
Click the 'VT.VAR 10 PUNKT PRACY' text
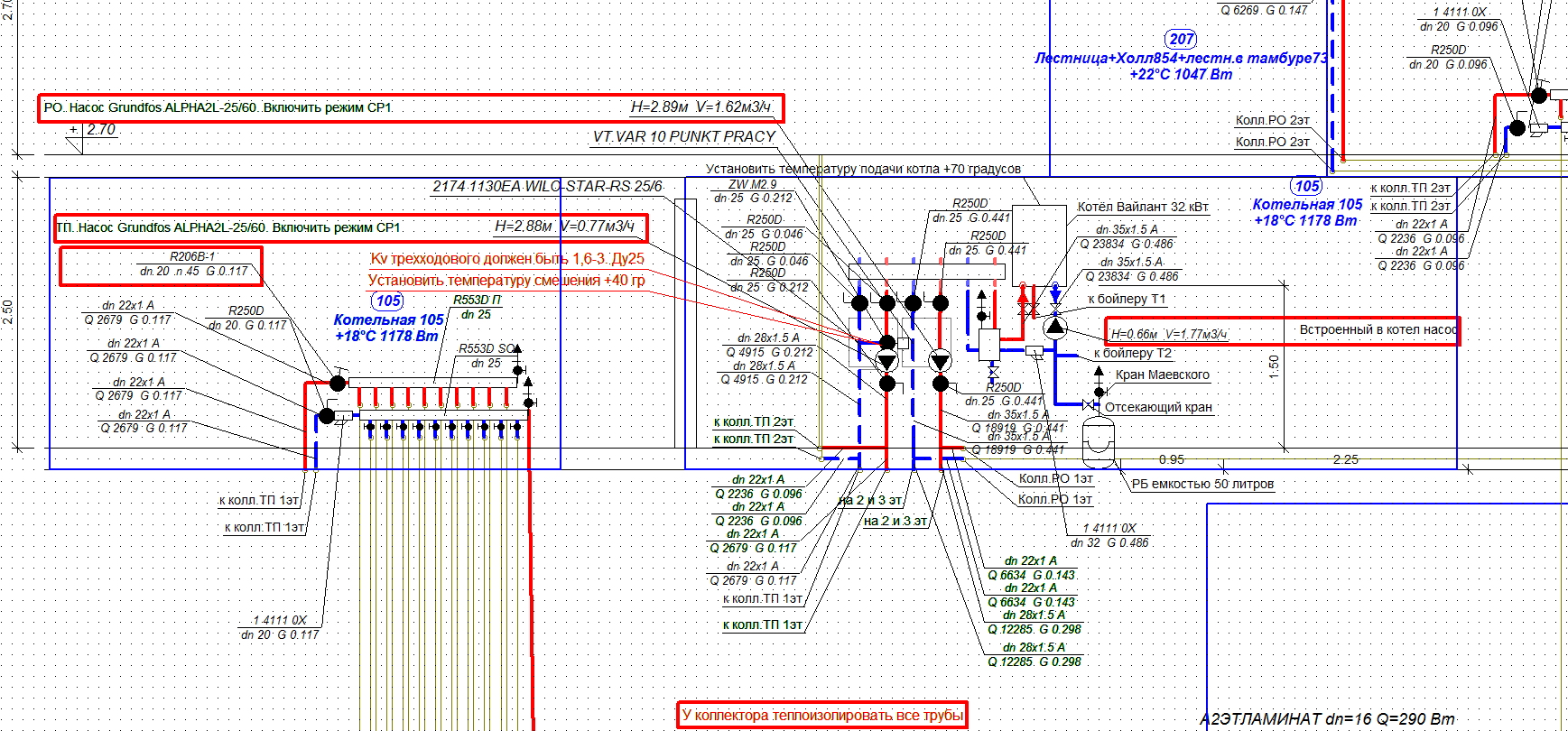coord(683,137)
